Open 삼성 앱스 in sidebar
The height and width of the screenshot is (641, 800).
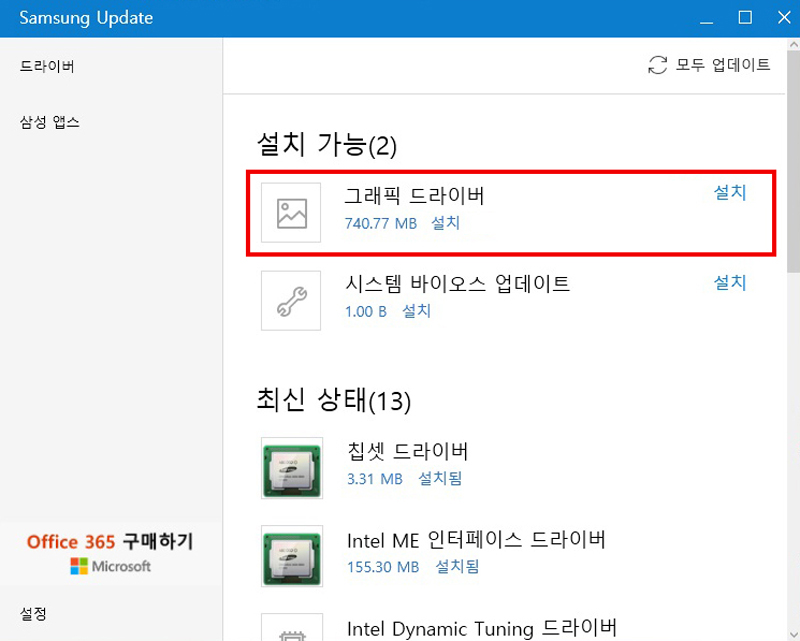click(x=49, y=122)
